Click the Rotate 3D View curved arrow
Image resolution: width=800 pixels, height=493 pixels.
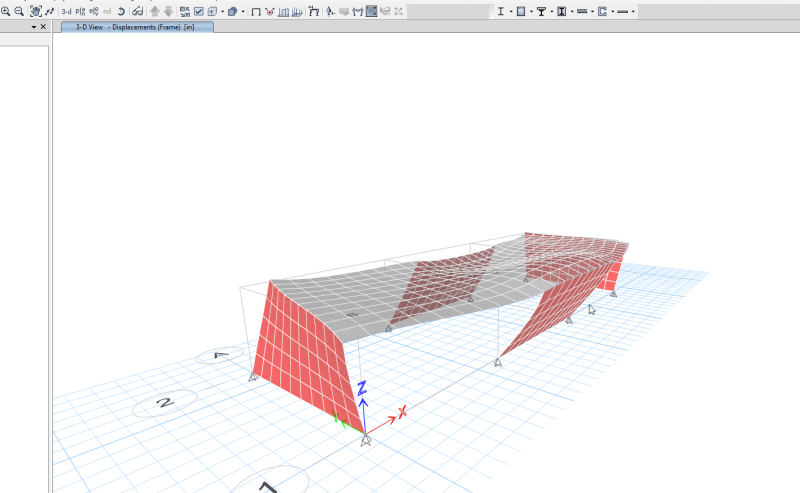pyautogui.click(x=121, y=11)
